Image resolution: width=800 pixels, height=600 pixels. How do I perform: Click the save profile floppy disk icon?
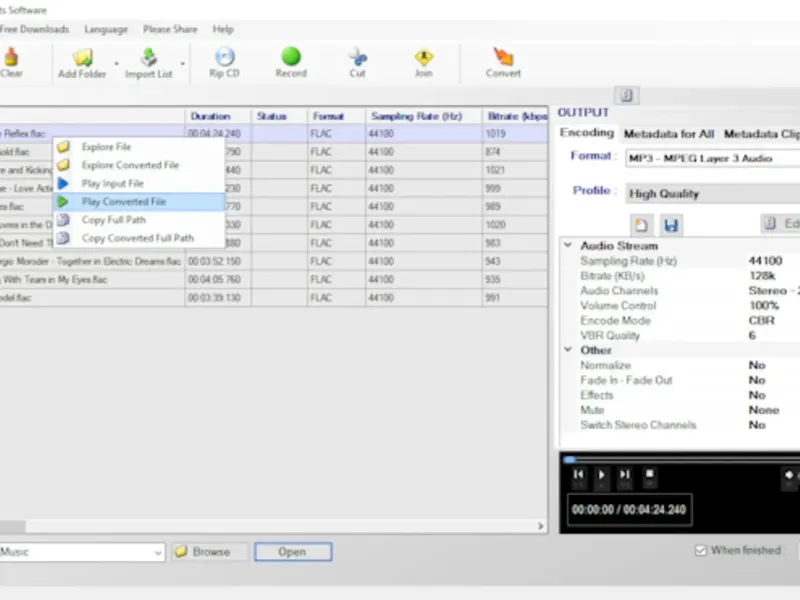671,225
